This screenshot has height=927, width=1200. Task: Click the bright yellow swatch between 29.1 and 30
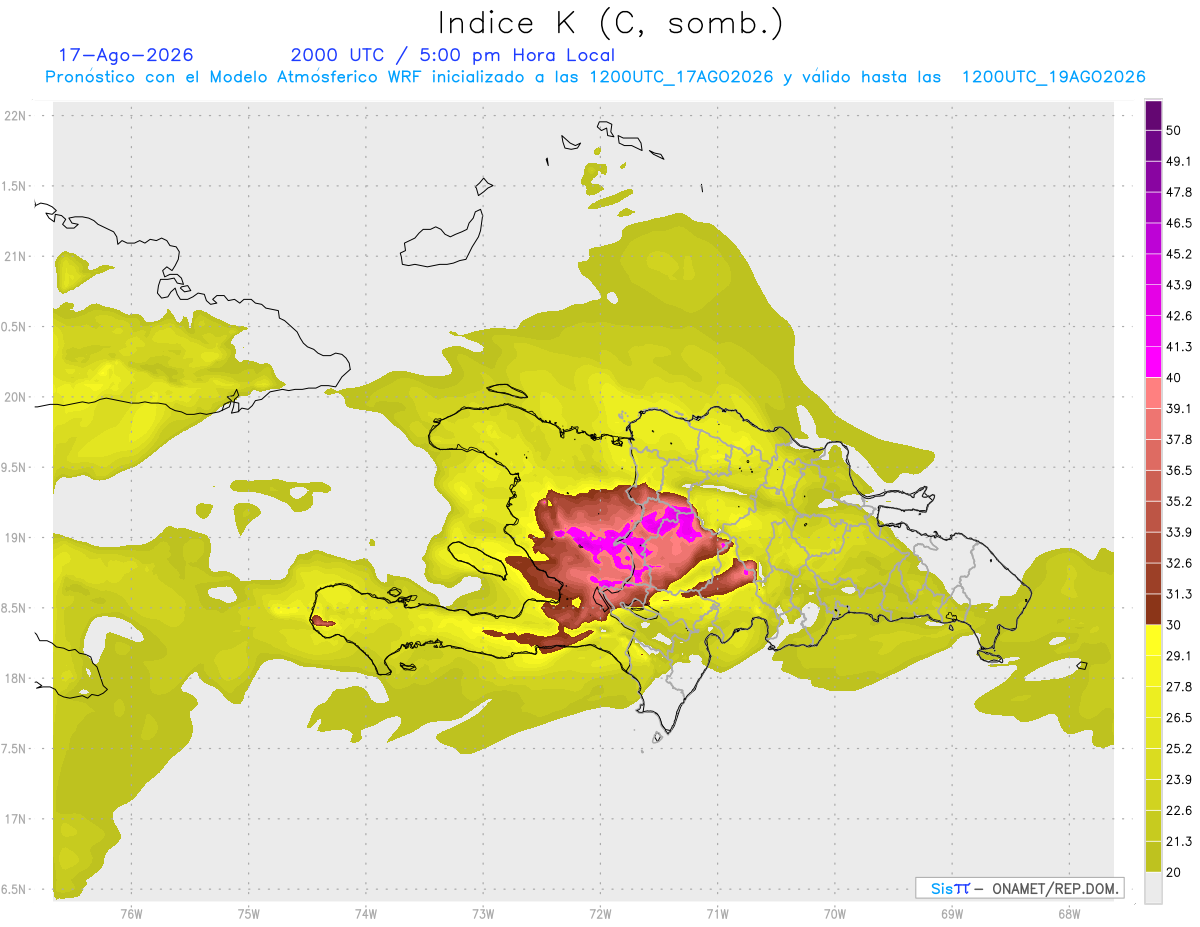pyautogui.click(x=1154, y=641)
